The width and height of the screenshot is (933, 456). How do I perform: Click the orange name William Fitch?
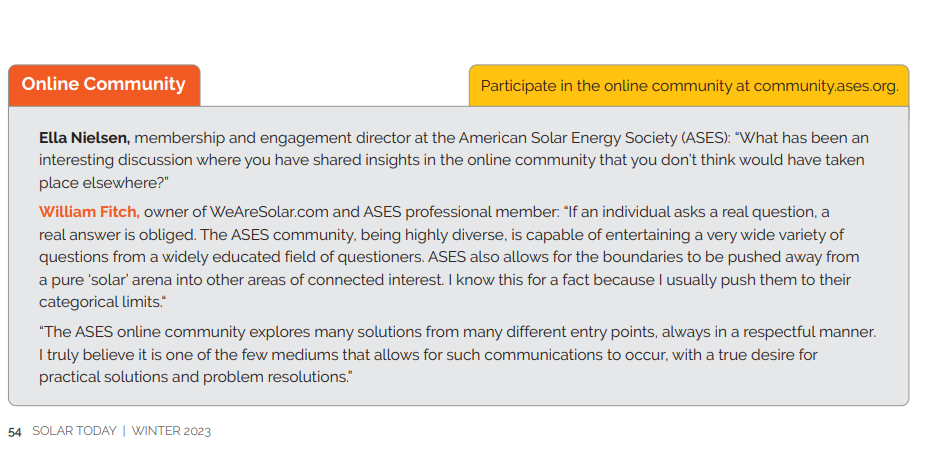point(89,212)
